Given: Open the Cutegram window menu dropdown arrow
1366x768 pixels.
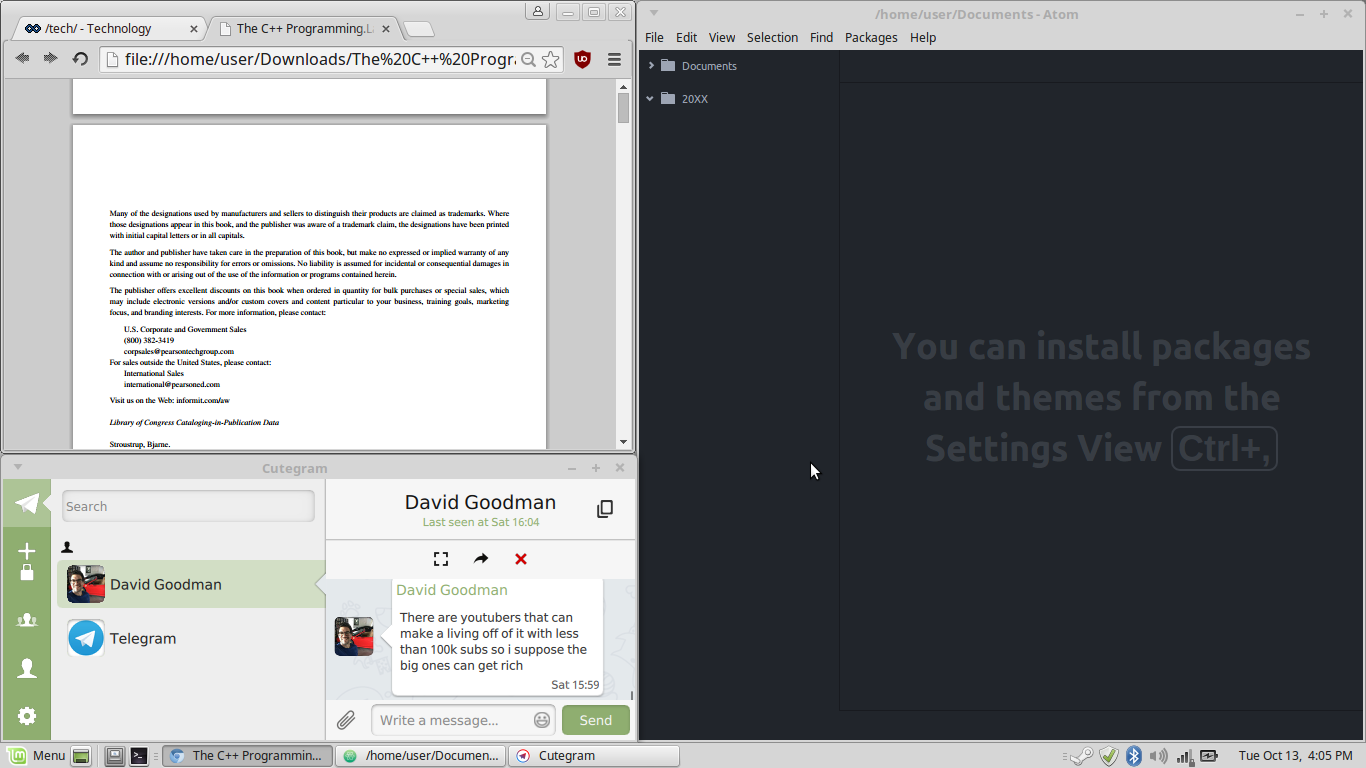Looking at the screenshot, I should (17, 467).
